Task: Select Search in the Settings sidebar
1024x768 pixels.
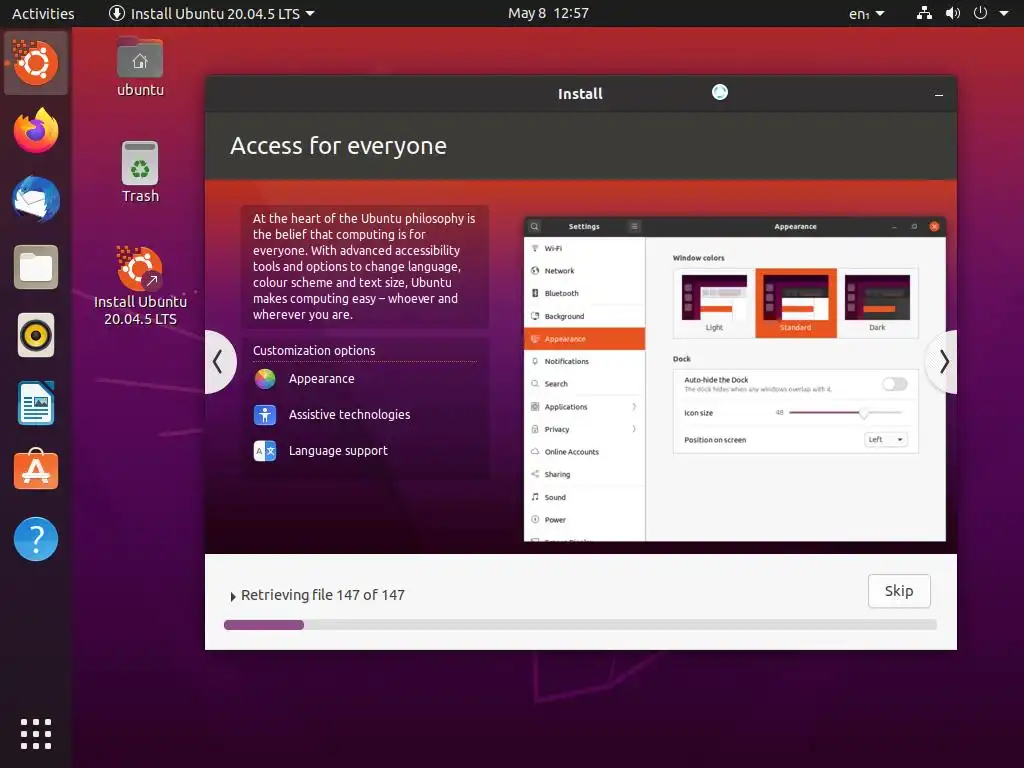Action: 584,384
